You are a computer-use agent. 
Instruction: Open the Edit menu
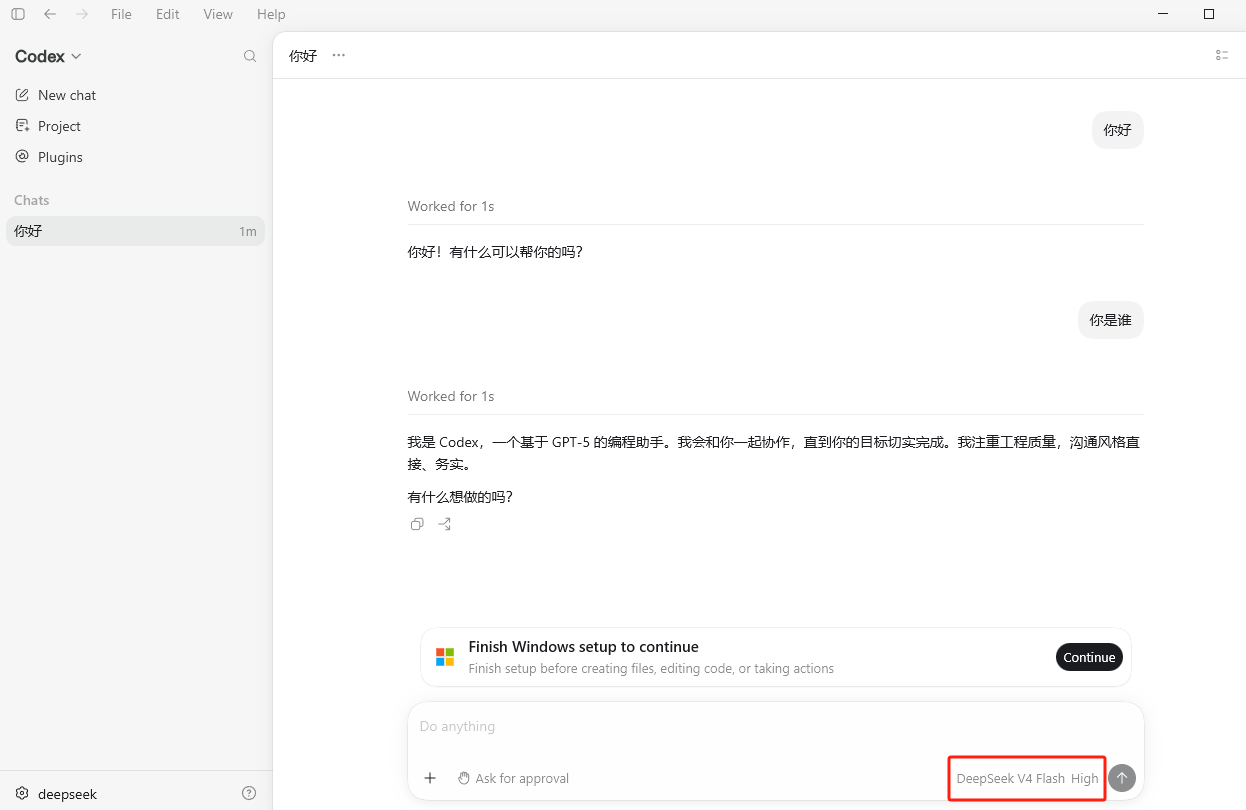168,14
